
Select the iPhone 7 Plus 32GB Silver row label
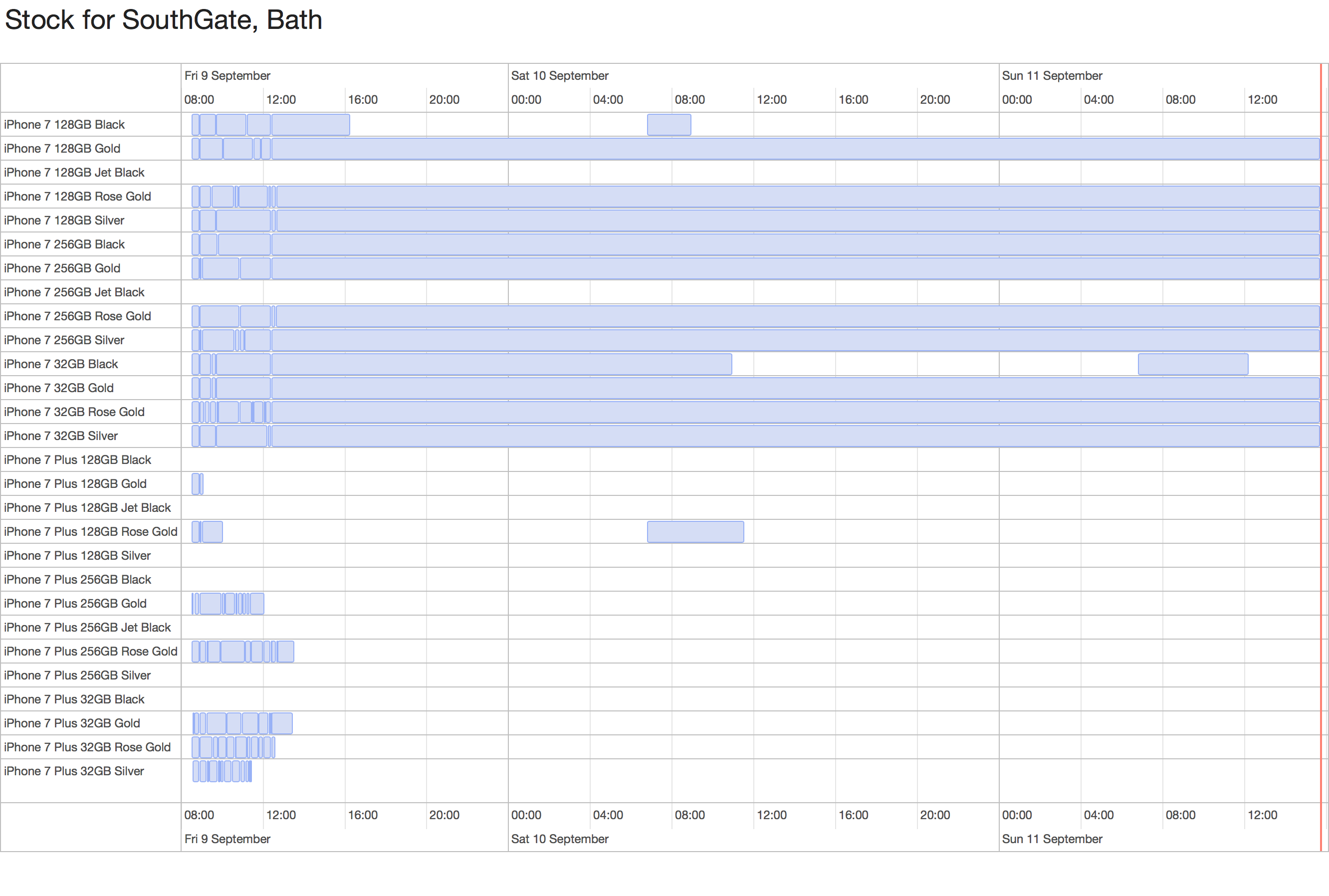coord(74,771)
